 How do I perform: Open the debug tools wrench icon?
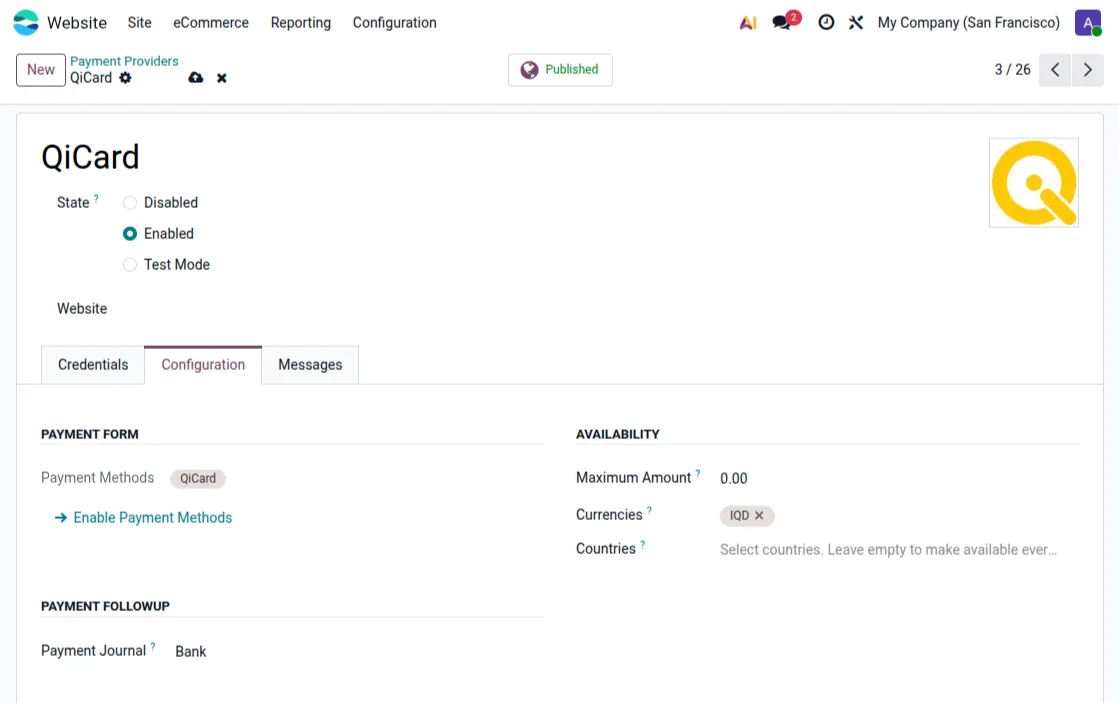pyautogui.click(x=856, y=23)
